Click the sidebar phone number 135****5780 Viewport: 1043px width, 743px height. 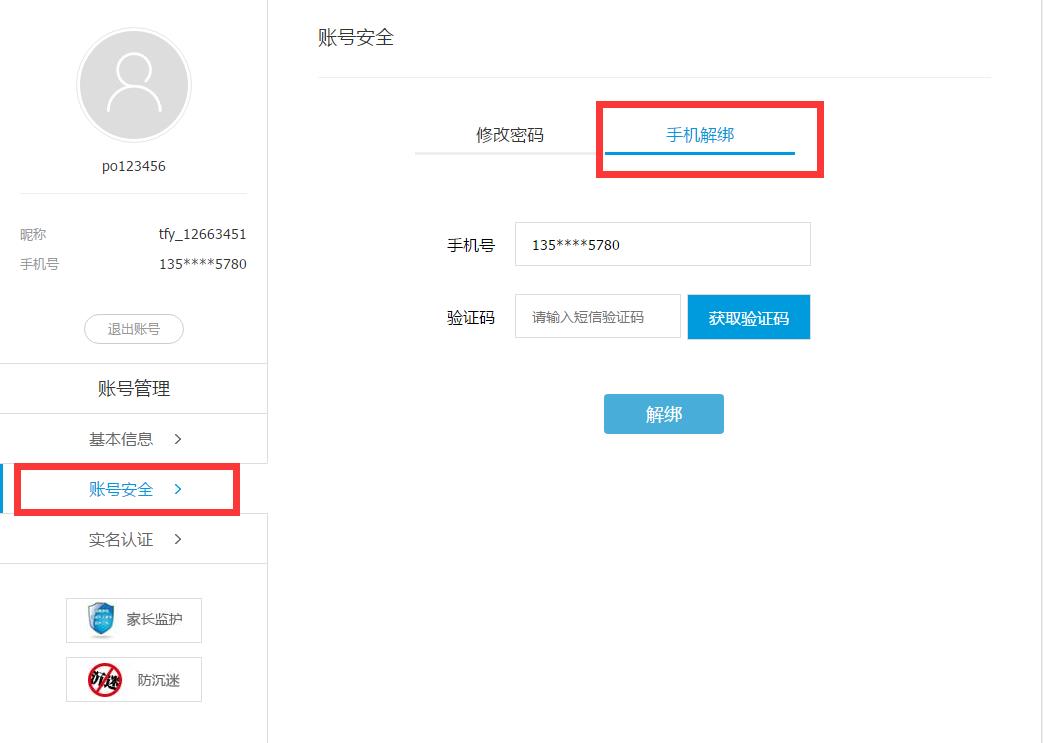(x=202, y=264)
